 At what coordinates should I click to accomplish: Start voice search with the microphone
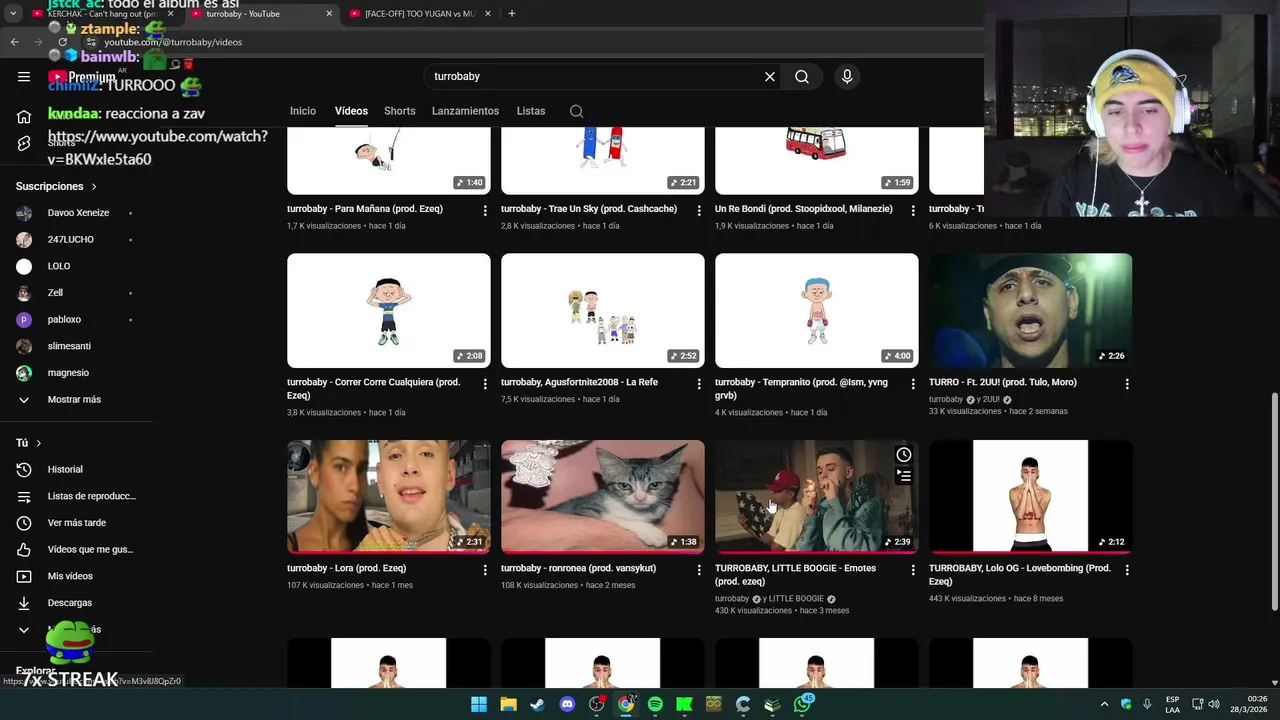[x=847, y=77]
